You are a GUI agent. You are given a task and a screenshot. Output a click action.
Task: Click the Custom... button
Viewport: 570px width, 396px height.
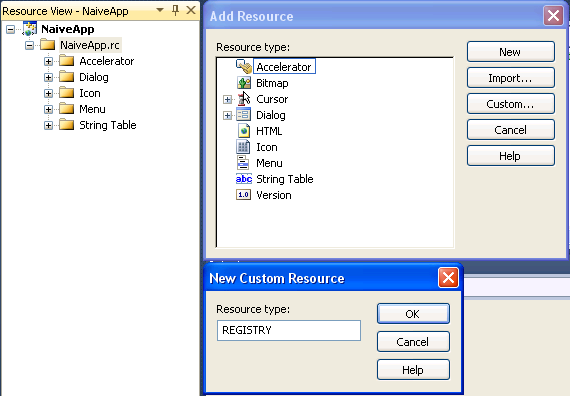[x=511, y=104]
